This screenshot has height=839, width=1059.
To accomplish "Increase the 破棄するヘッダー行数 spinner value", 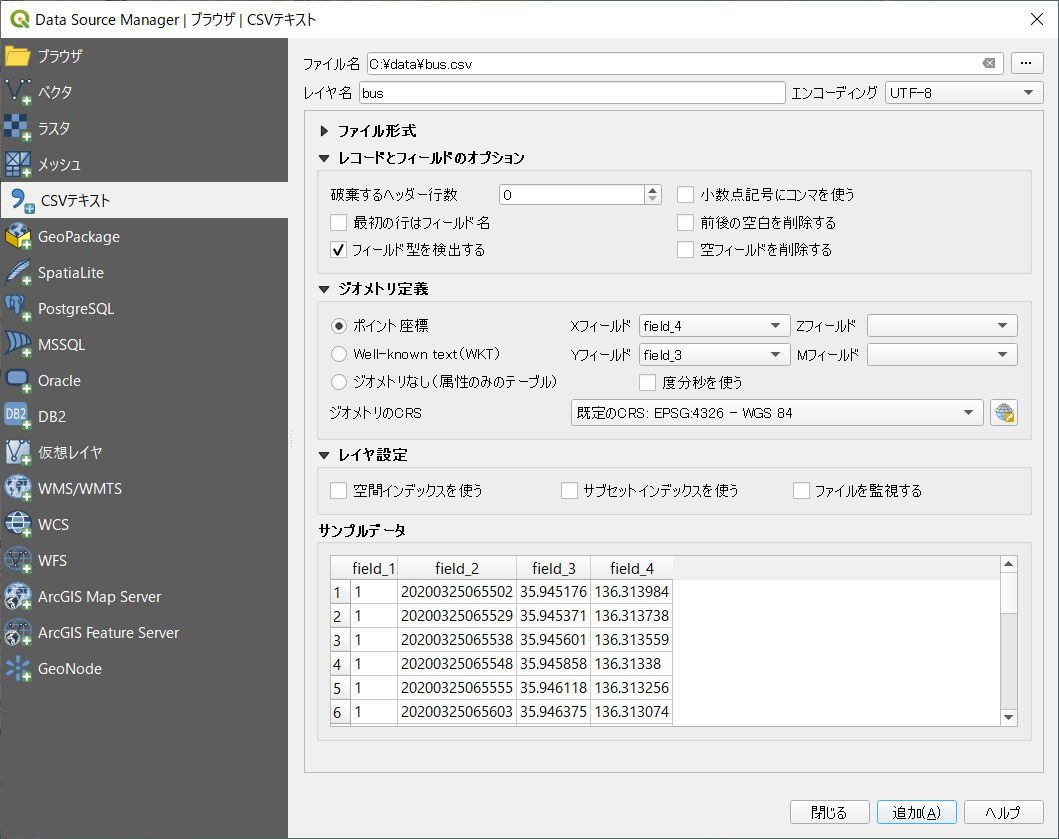I will click(x=652, y=190).
